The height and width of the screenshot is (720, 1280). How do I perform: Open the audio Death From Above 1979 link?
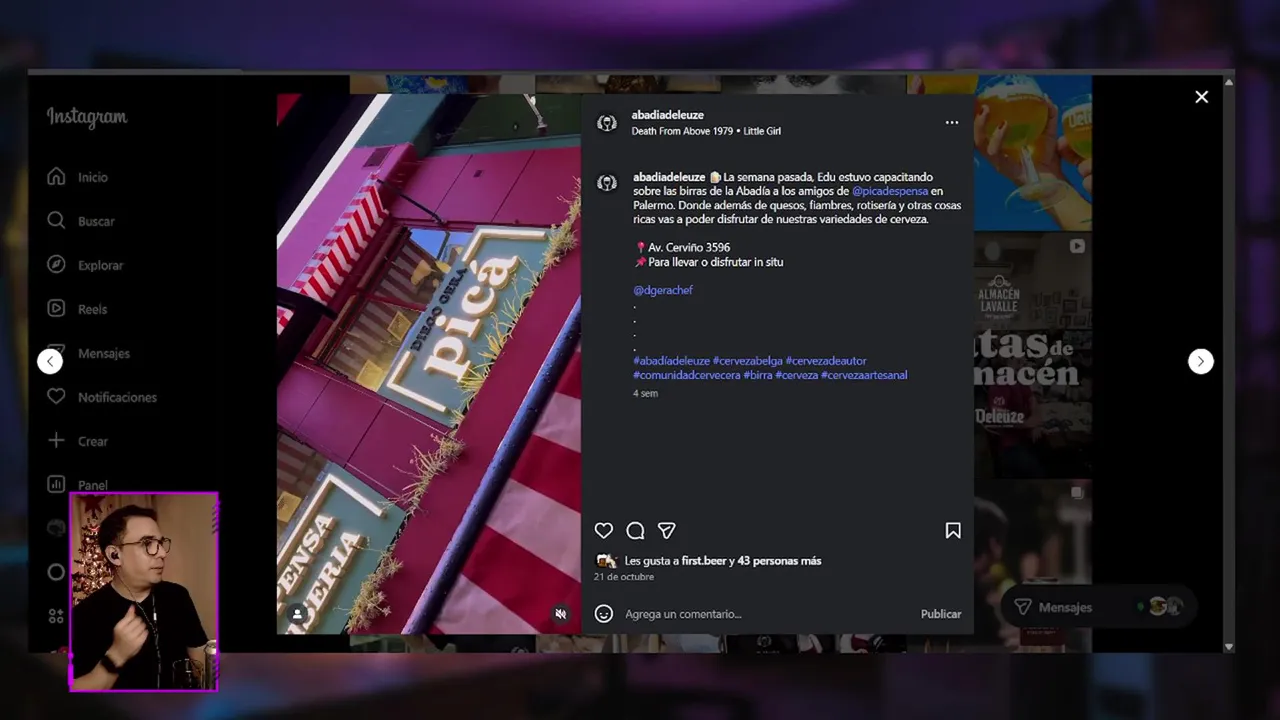coord(706,131)
